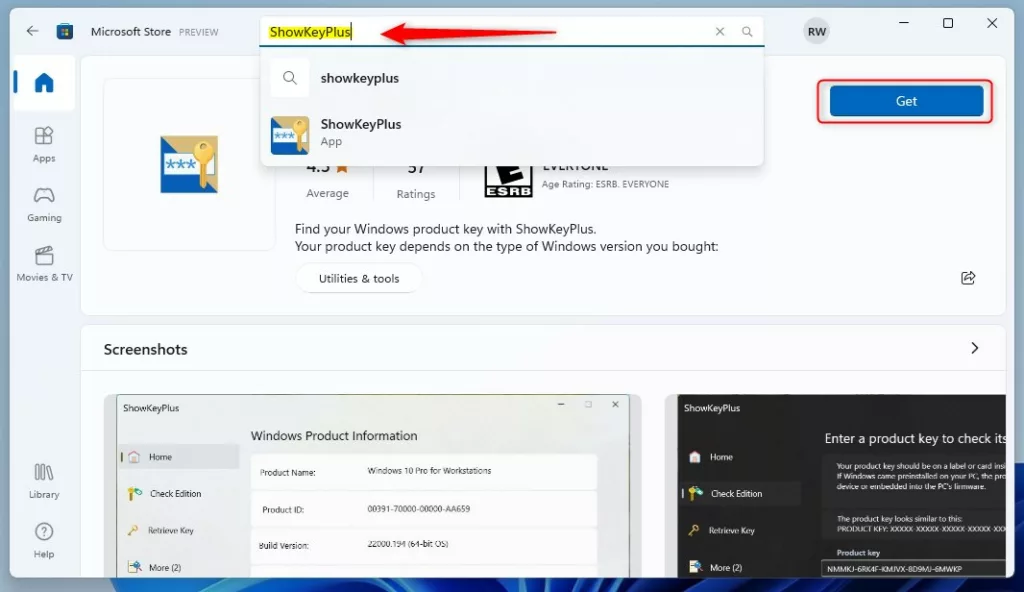Click 'Find your Windows product key' description
The image size is (1024, 592).
point(445,229)
